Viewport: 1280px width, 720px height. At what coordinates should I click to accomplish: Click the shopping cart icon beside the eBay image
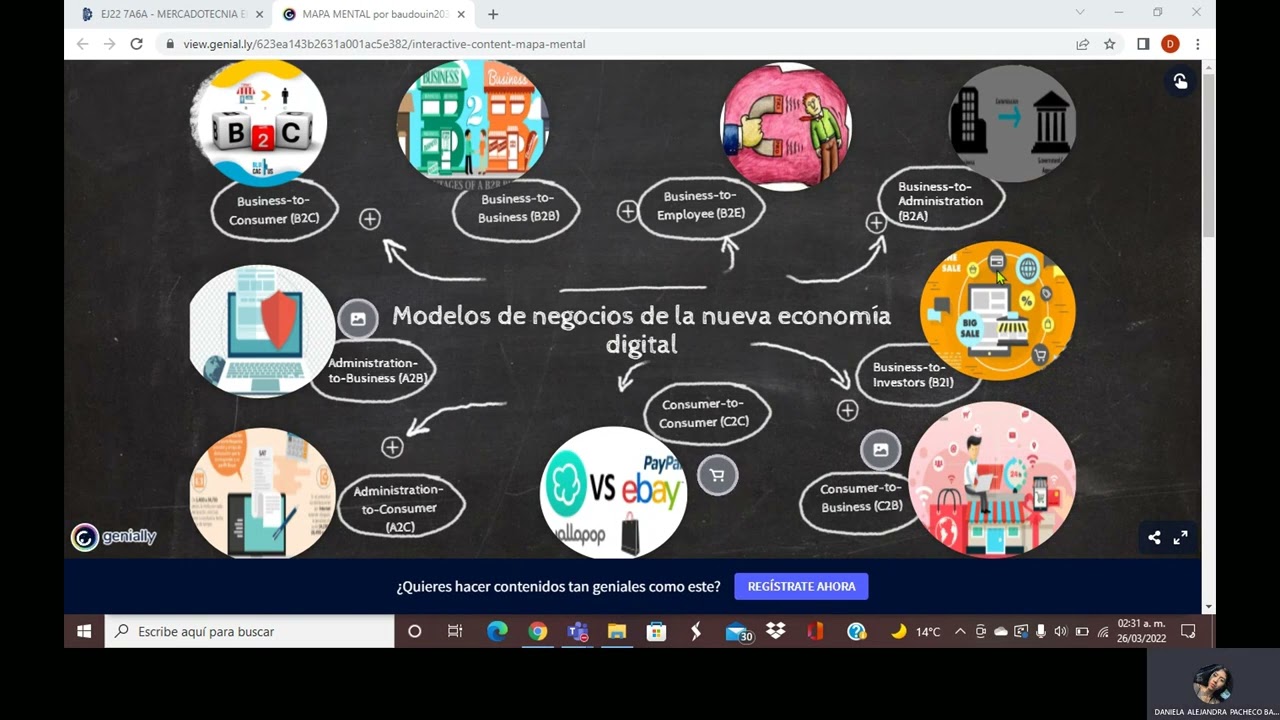pyautogui.click(x=717, y=475)
